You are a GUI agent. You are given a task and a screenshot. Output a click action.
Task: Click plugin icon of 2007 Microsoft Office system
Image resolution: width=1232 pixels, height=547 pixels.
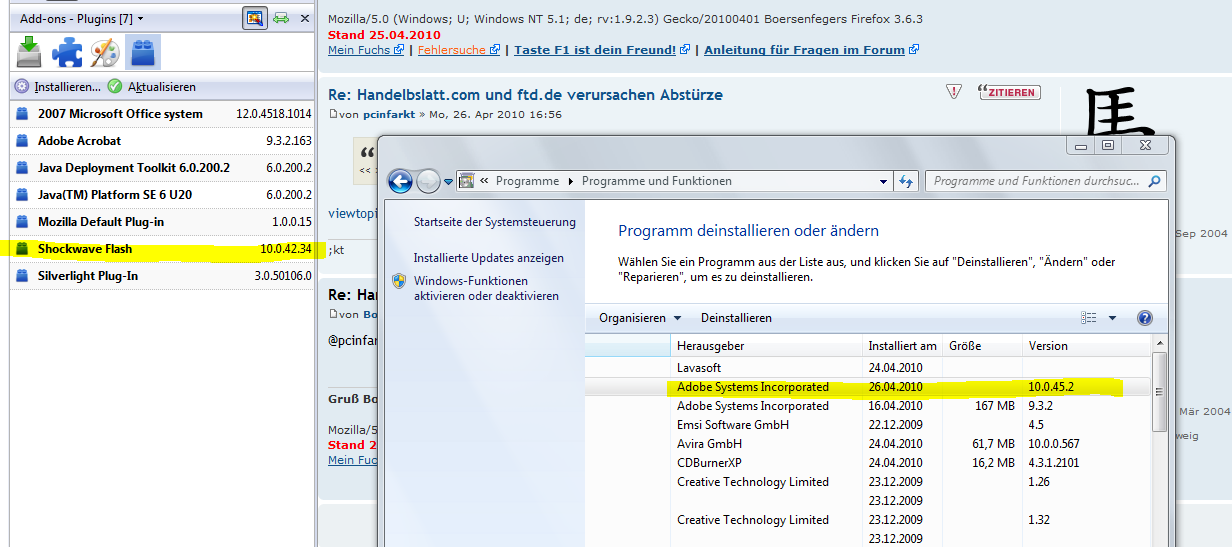tap(22, 114)
